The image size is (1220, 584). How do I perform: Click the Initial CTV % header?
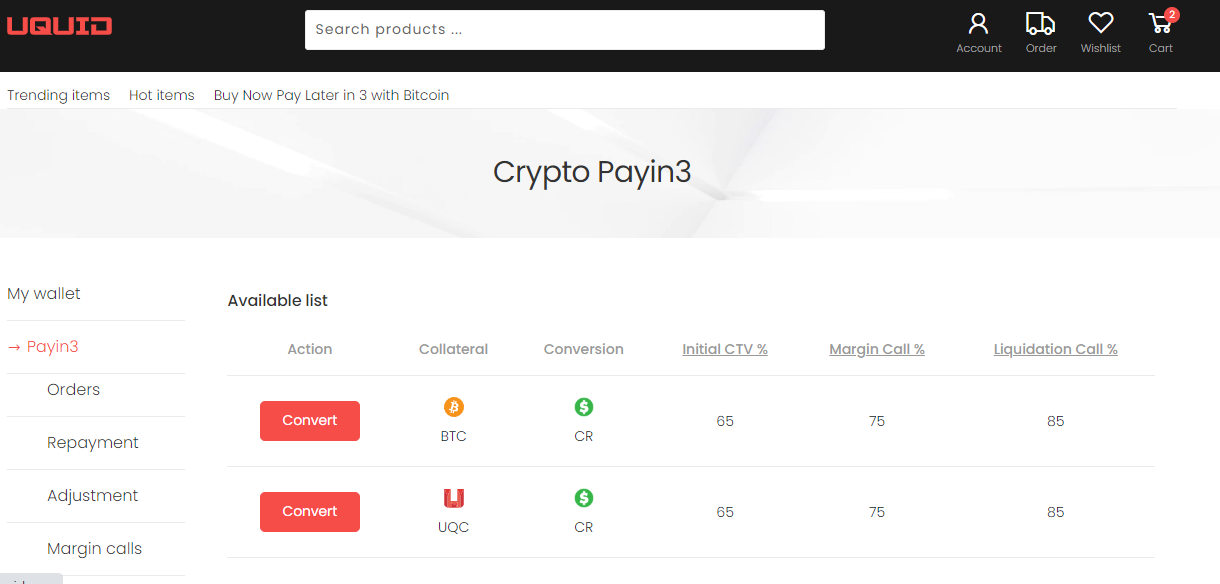click(x=725, y=349)
